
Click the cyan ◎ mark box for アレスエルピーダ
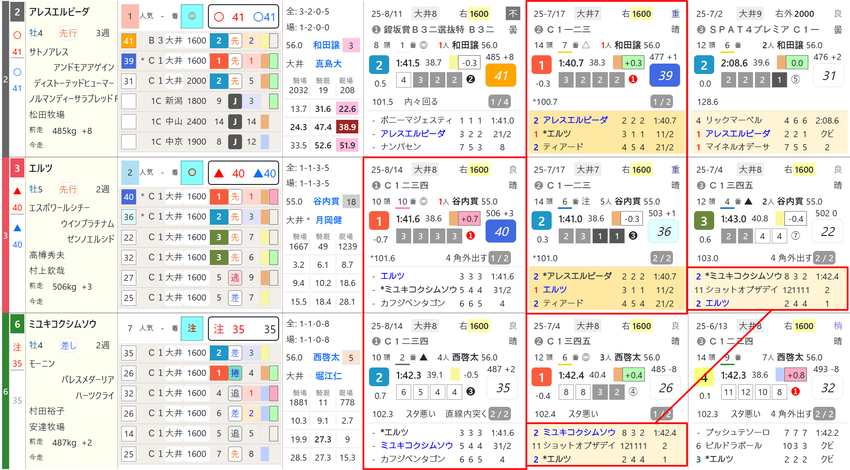coord(191,16)
